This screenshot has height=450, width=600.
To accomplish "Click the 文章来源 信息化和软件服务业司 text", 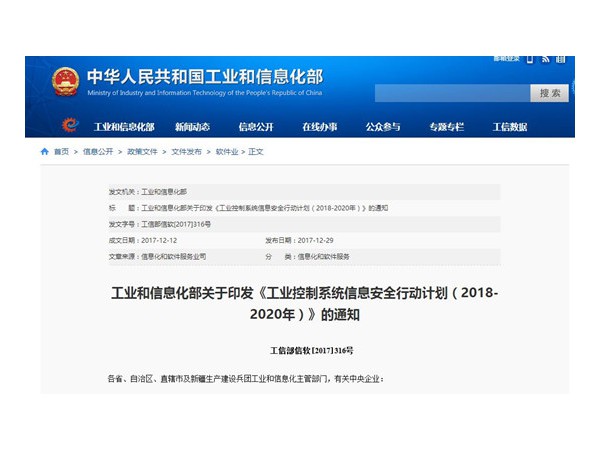I will (157, 256).
